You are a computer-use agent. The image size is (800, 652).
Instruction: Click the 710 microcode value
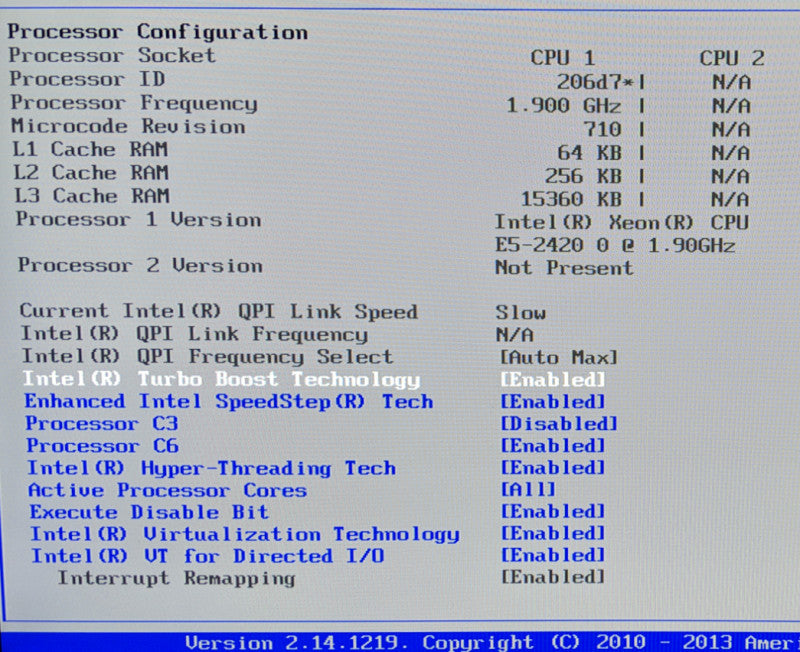pos(603,129)
